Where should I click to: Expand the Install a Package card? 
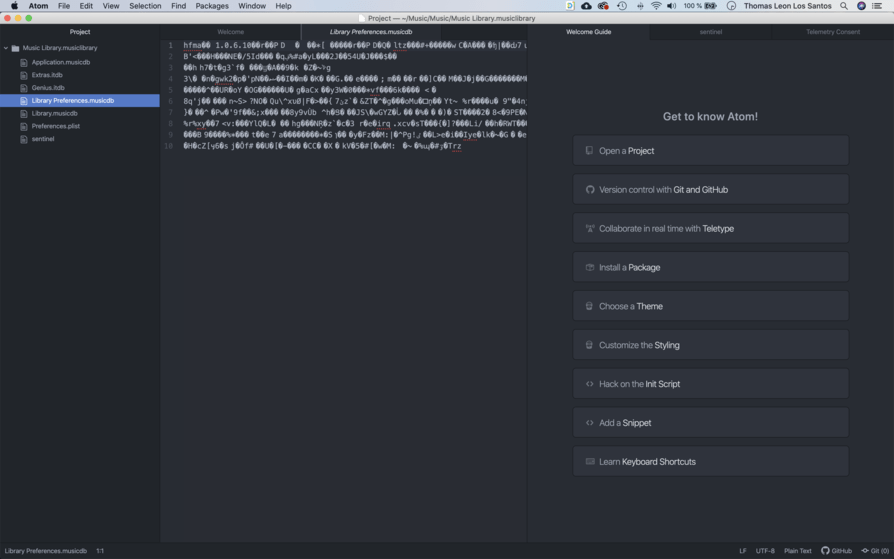(x=710, y=267)
